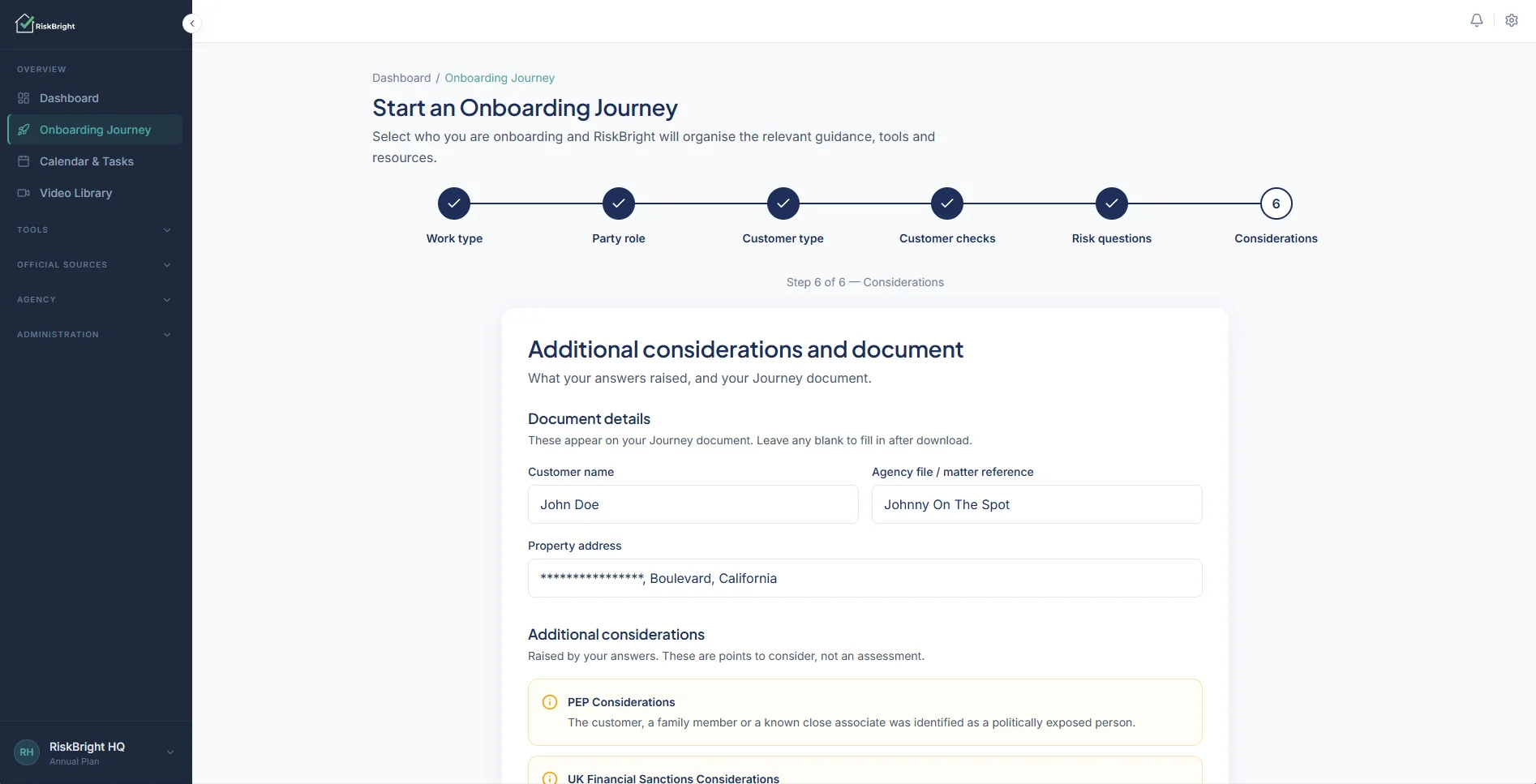Go to Customer checks step circle
Image resolution: width=1536 pixels, height=784 pixels.
tap(947, 203)
